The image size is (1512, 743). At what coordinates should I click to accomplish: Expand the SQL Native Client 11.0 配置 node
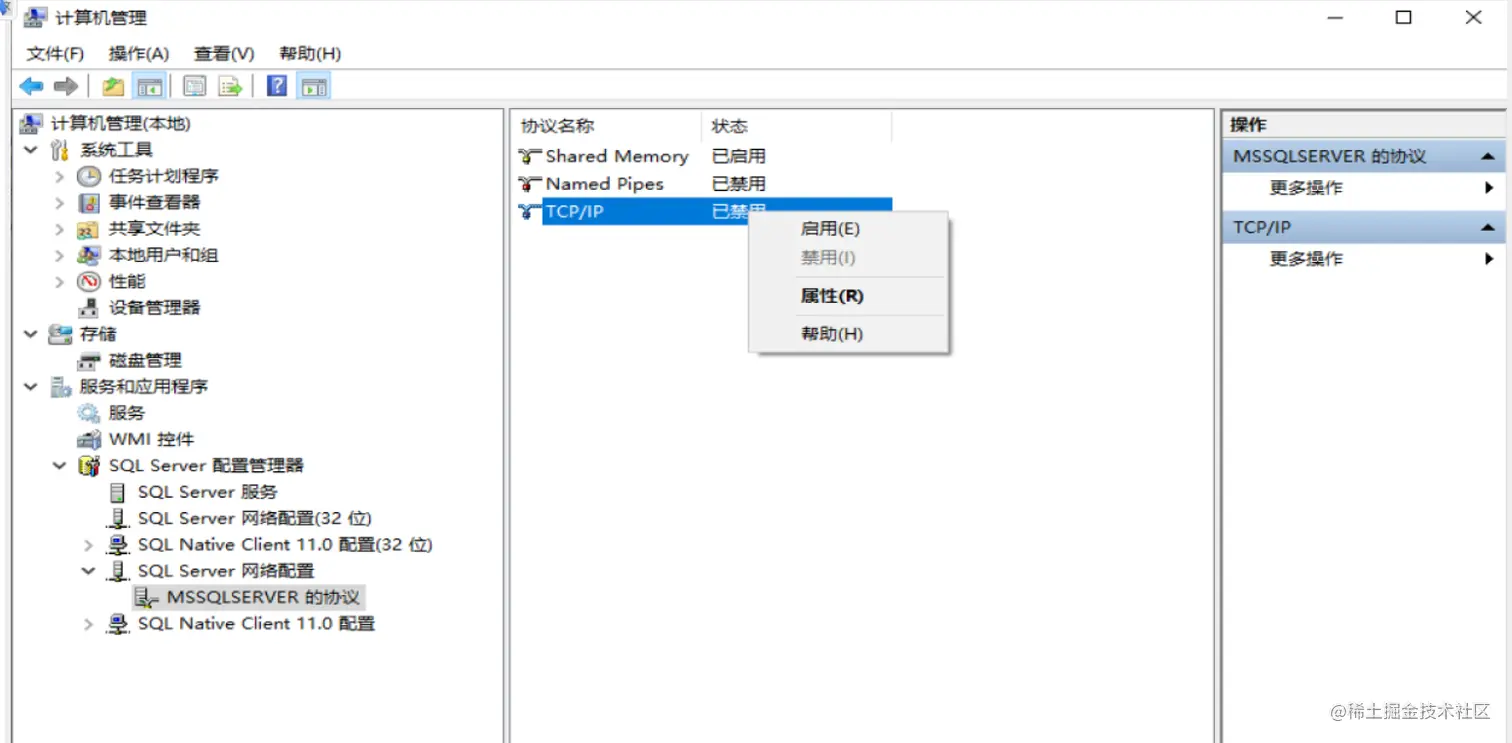89,624
